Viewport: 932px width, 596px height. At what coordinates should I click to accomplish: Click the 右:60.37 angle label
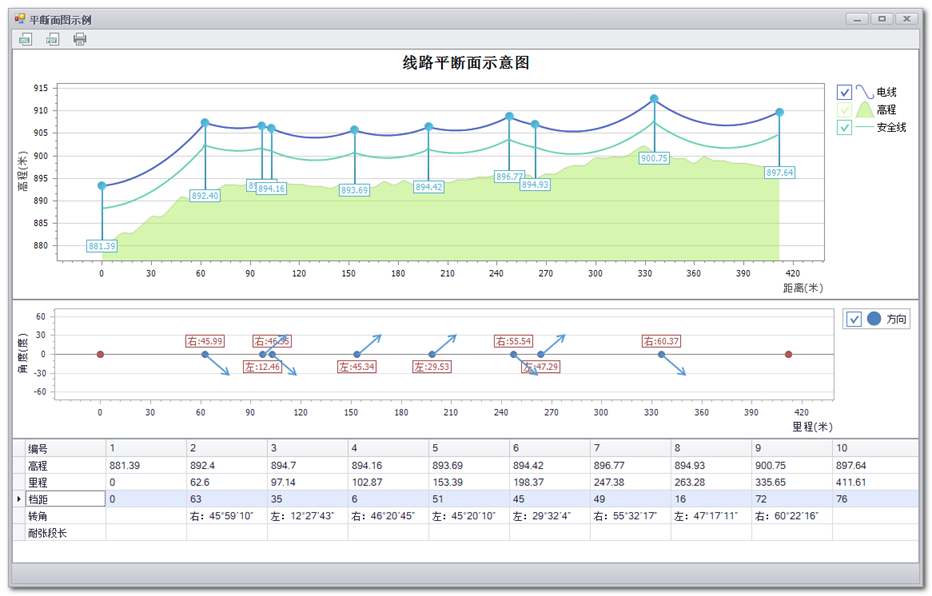coord(661,341)
